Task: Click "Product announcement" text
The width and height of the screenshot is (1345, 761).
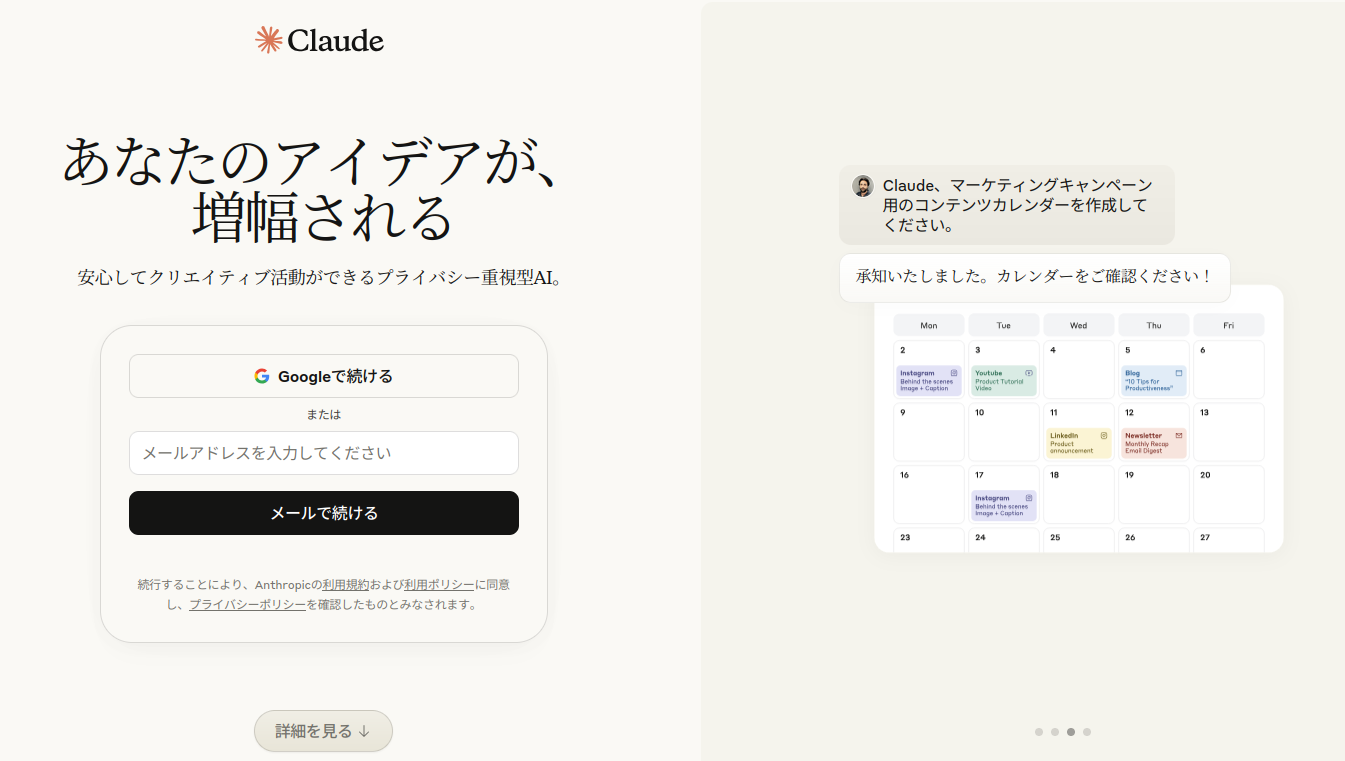Action: [x=1072, y=447]
